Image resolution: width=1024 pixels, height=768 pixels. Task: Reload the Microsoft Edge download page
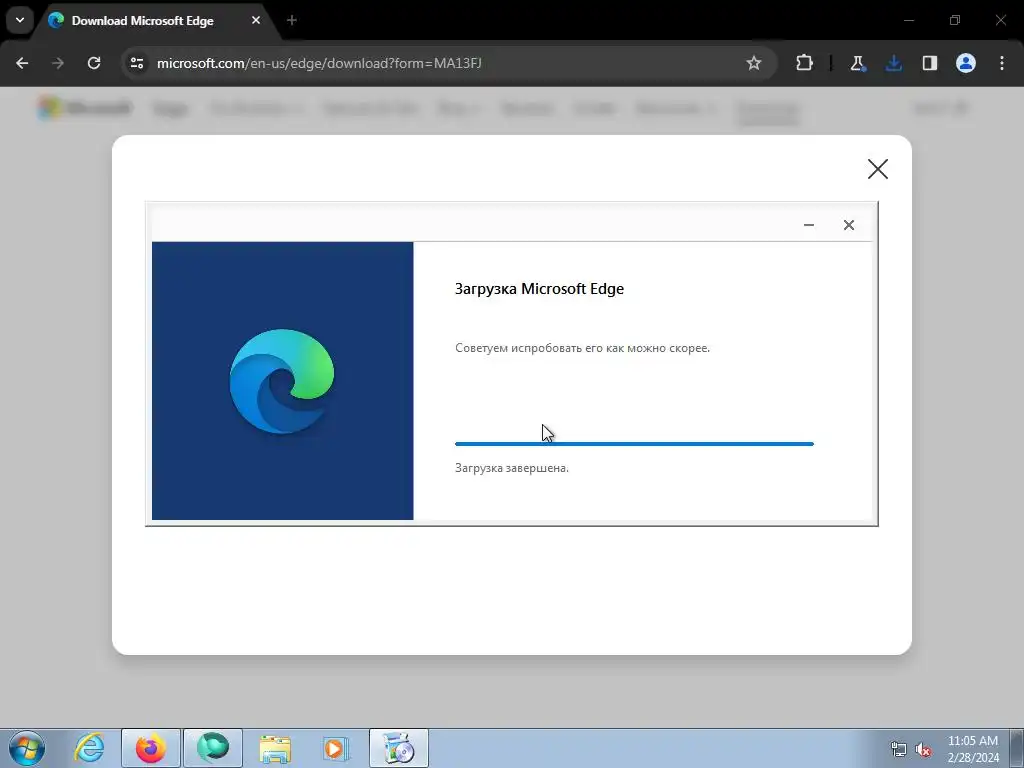pyautogui.click(x=94, y=63)
